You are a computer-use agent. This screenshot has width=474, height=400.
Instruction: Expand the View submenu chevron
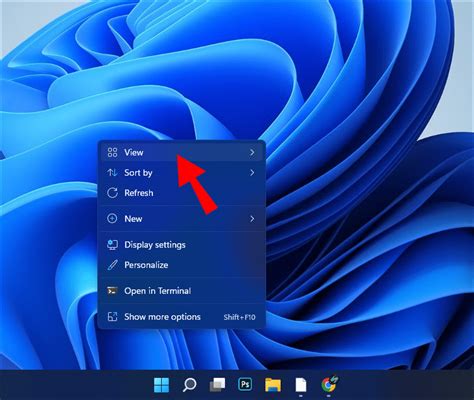(x=252, y=152)
